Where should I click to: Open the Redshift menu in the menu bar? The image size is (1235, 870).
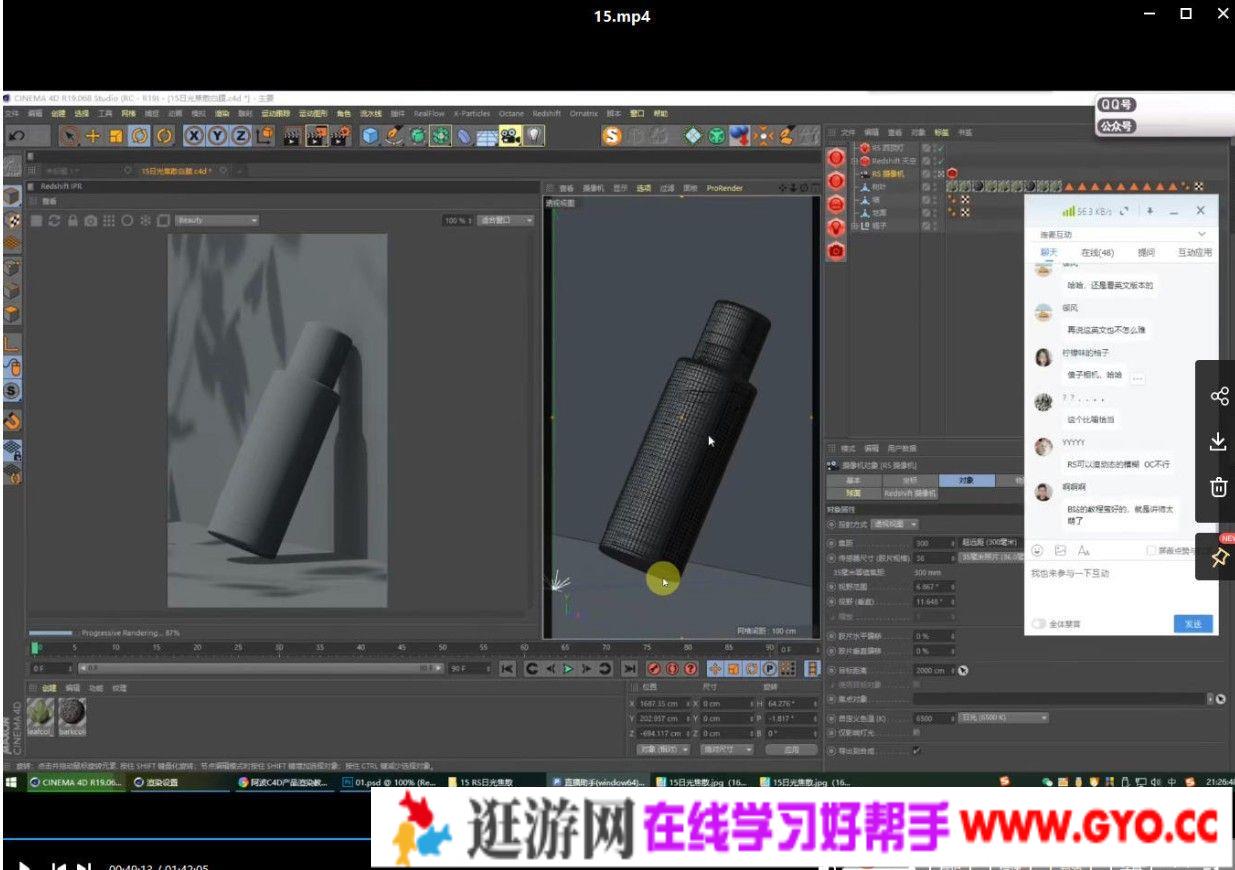[x=547, y=113]
